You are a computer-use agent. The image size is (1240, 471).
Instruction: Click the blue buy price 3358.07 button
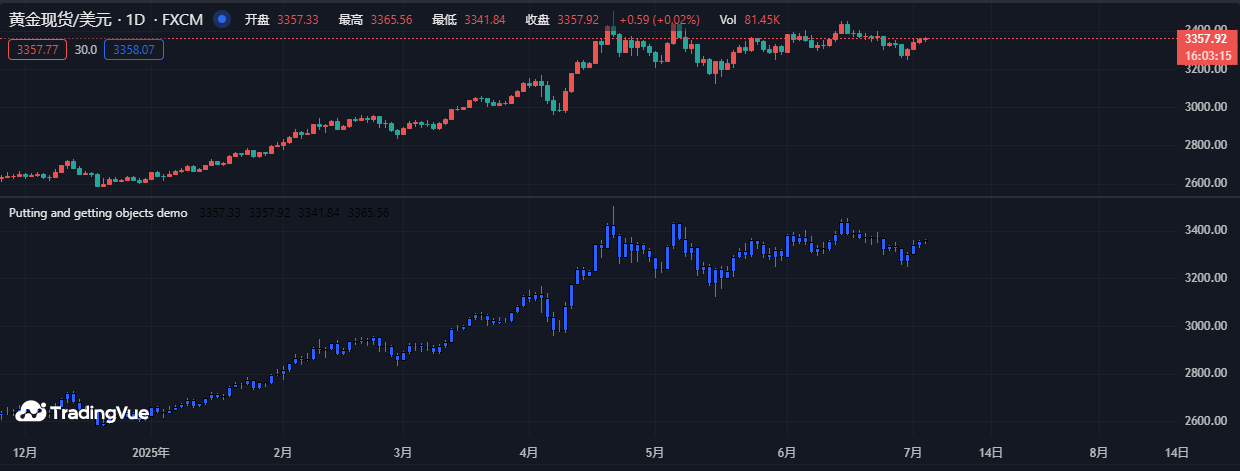(x=133, y=49)
